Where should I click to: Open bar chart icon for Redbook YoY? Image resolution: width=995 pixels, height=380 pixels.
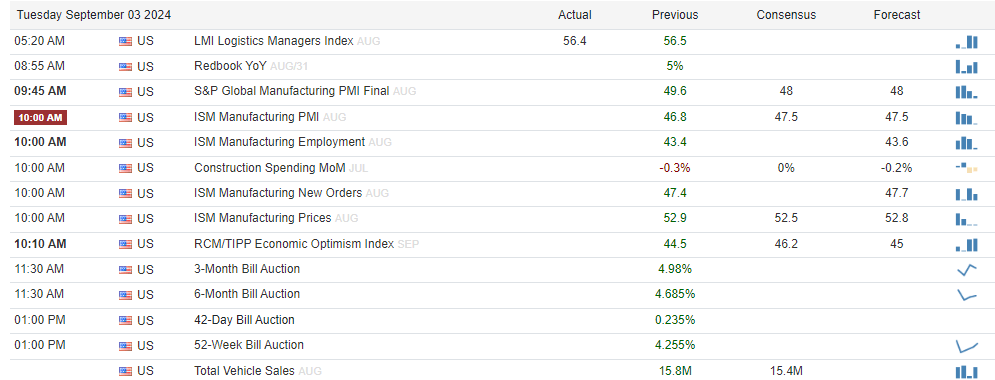966,67
